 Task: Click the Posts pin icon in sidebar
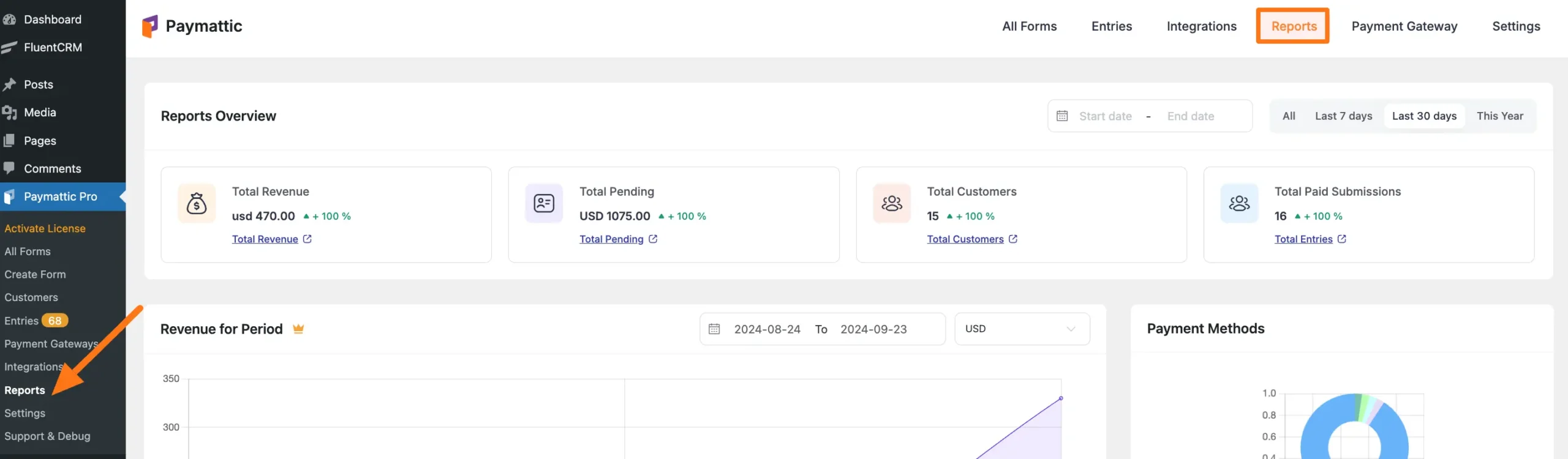(x=9, y=84)
